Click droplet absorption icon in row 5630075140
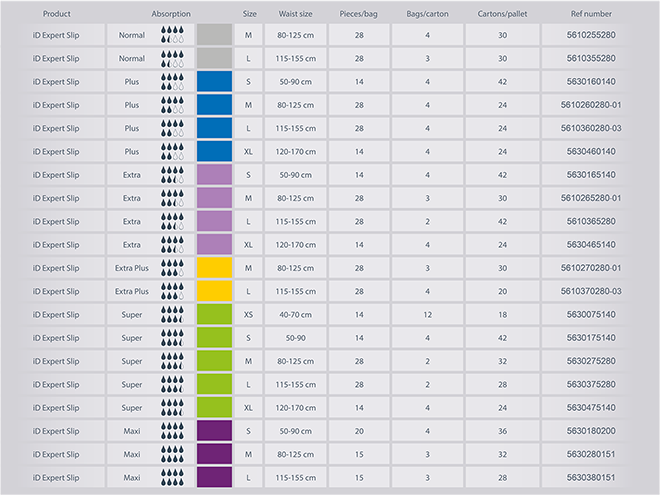Viewport: 660px width, 495px height. click(x=172, y=314)
